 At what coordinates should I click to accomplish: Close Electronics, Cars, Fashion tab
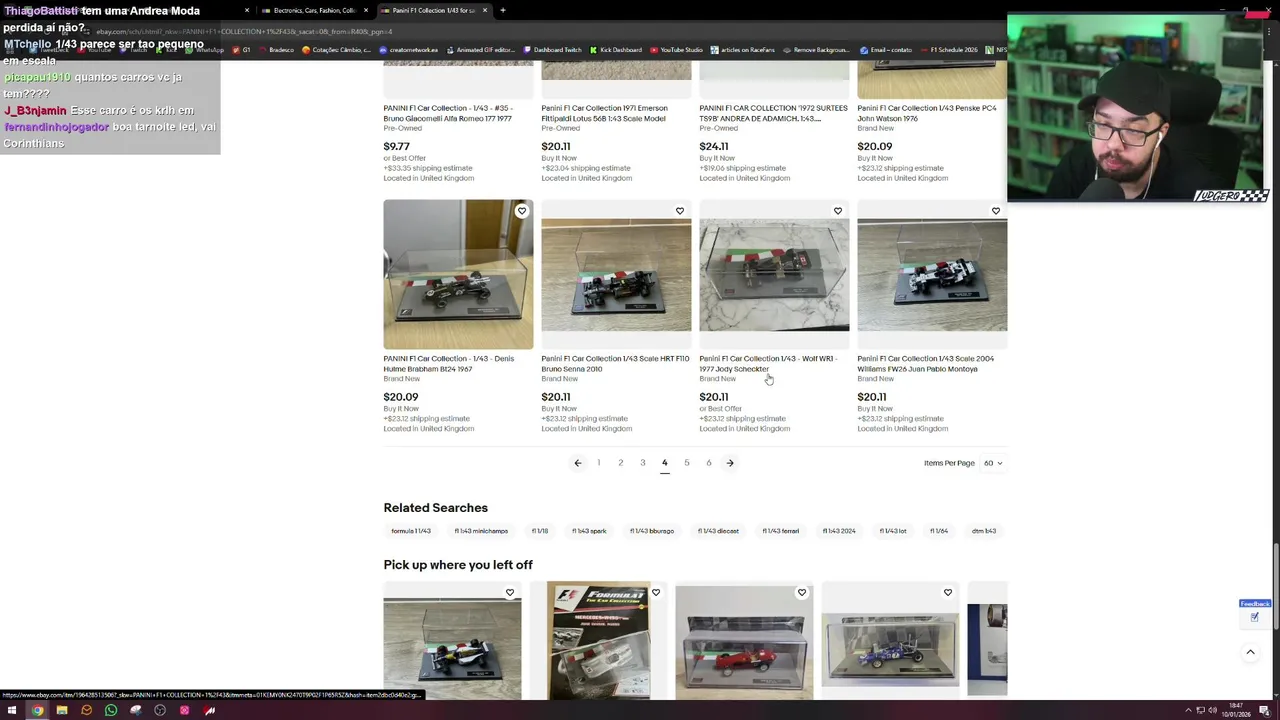tap(366, 10)
